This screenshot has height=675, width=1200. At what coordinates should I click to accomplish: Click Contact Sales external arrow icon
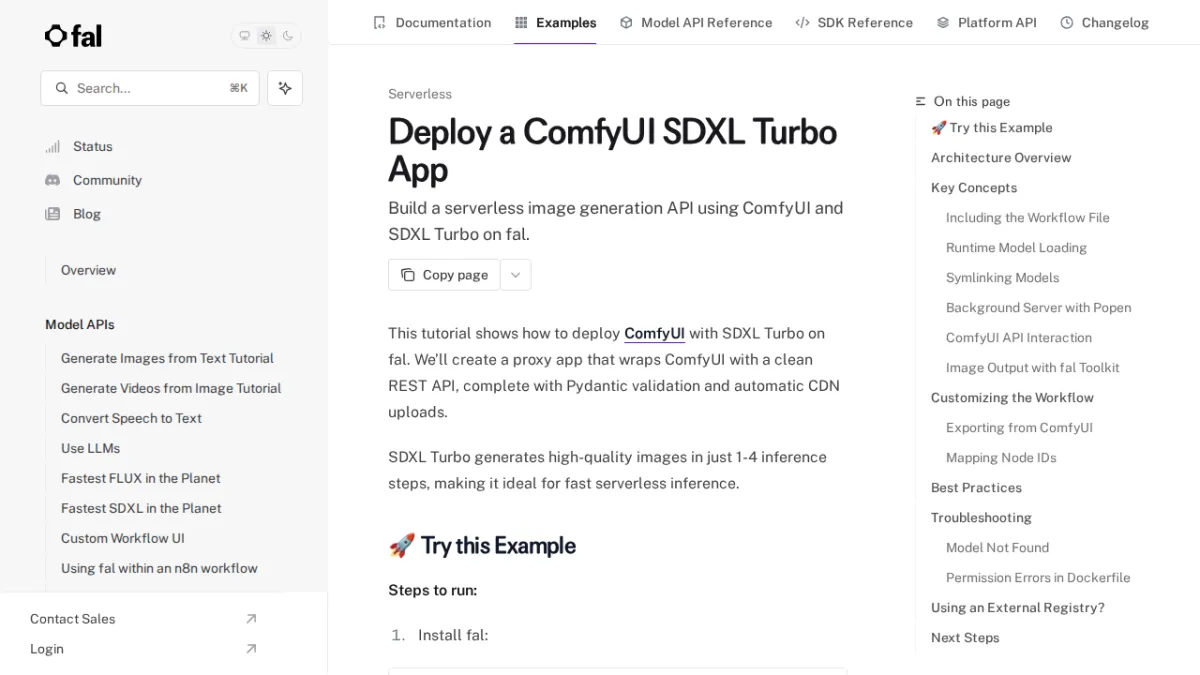click(x=251, y=619)
